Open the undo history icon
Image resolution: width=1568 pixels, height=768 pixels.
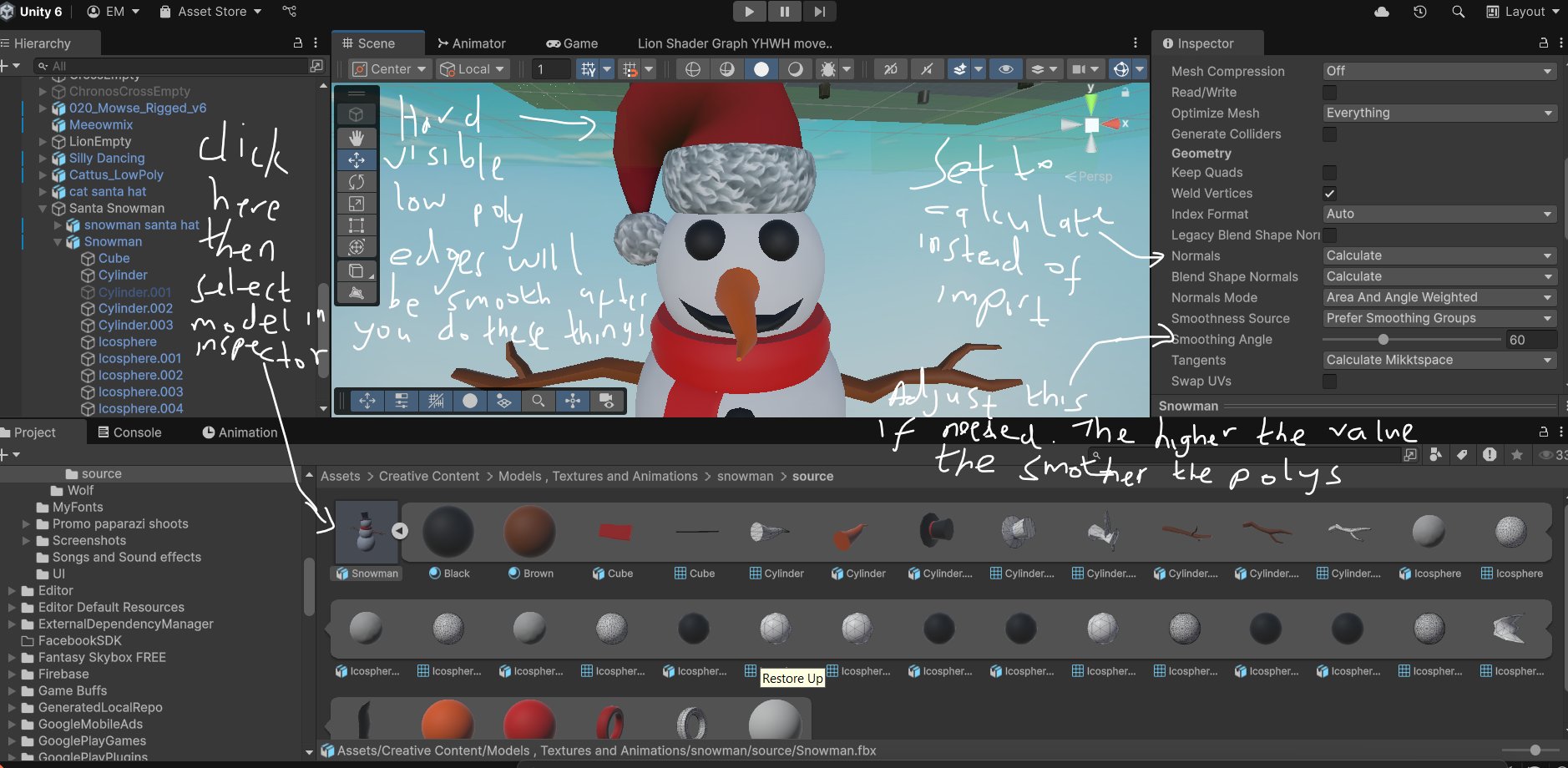[1420, 12]
